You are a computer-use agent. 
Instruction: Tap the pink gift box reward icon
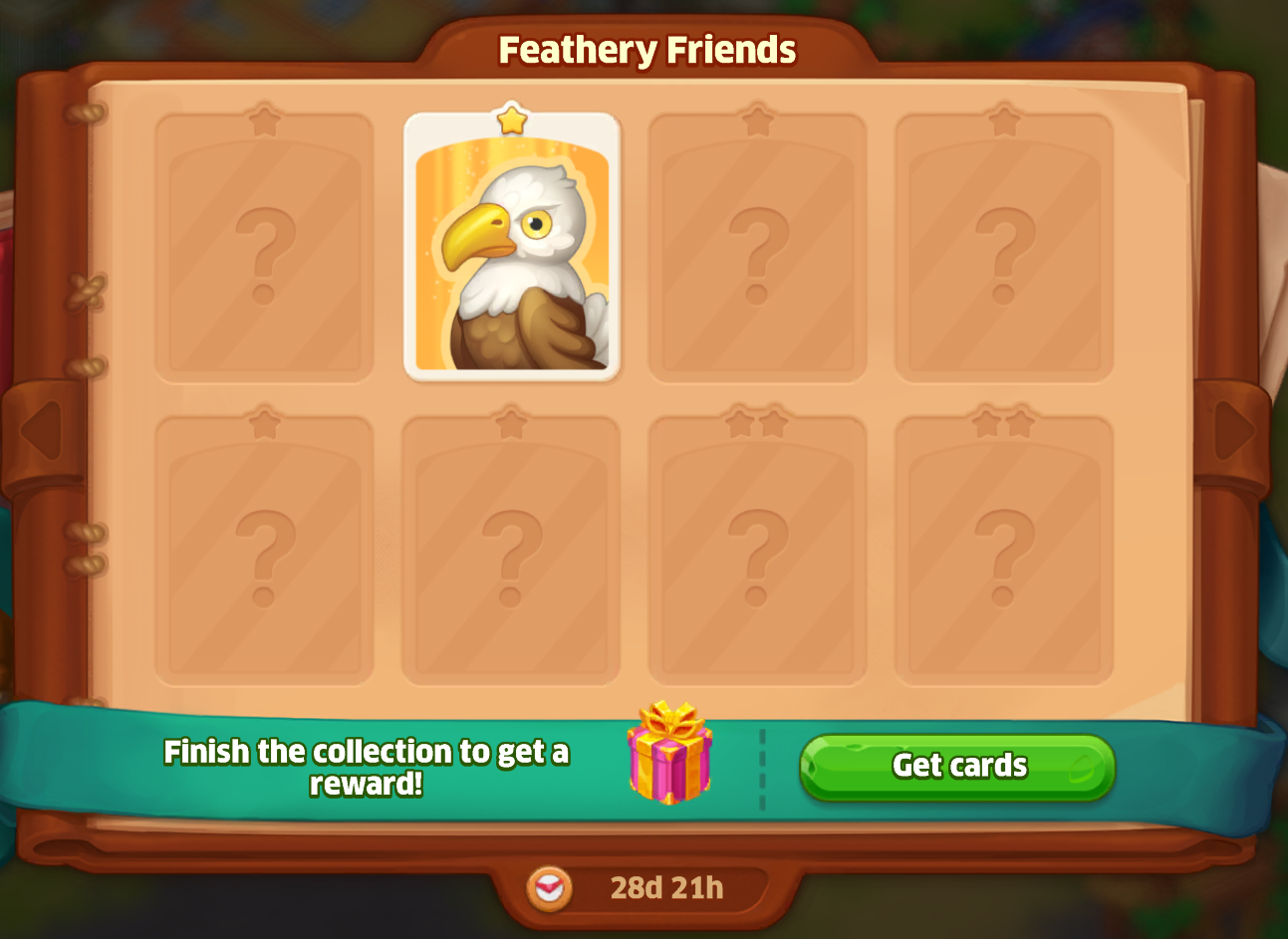[669, 753]
